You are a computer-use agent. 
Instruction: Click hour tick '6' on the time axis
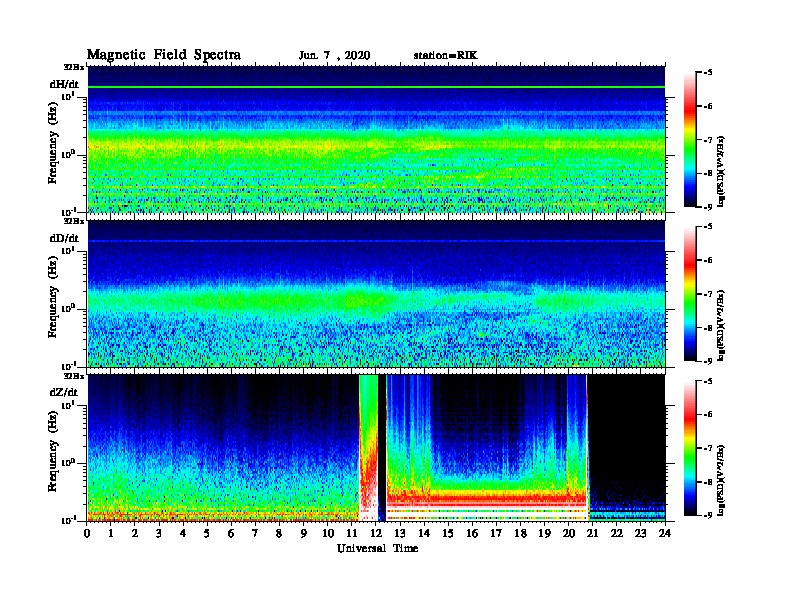point(231,534)
